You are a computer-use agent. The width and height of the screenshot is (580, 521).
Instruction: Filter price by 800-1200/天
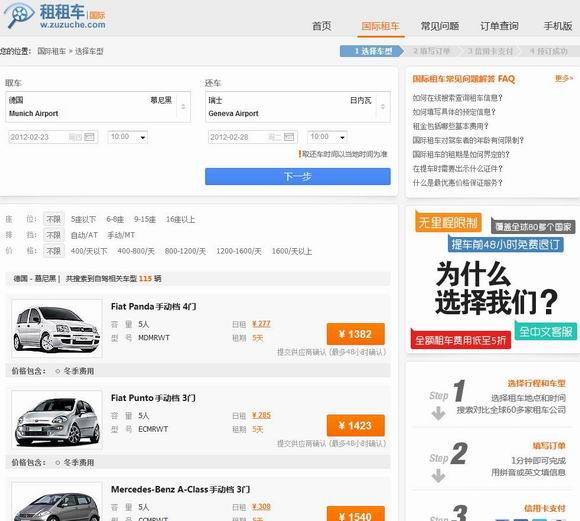pos(185,251)
